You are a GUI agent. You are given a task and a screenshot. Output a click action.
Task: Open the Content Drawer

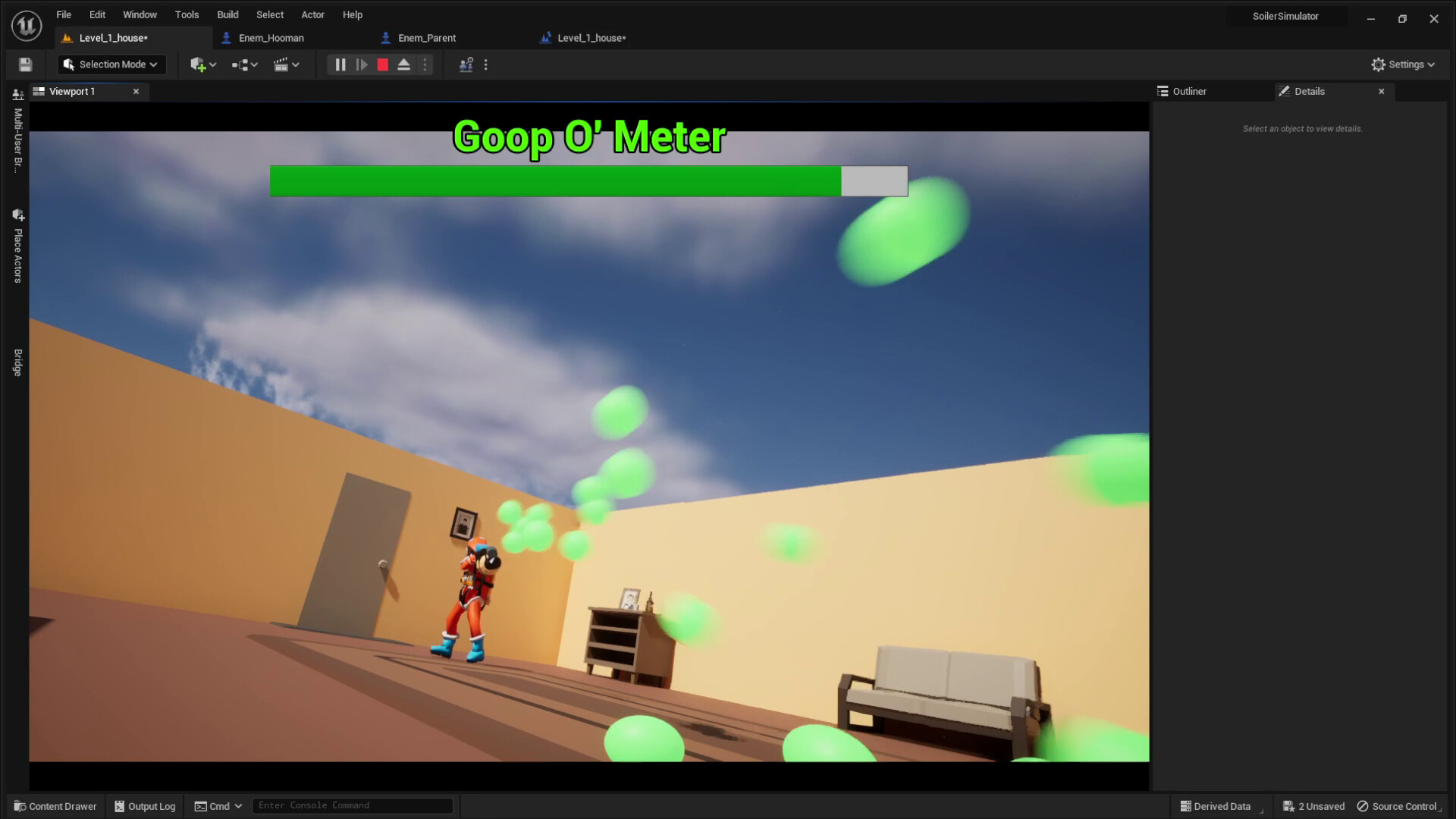(55, 806)
